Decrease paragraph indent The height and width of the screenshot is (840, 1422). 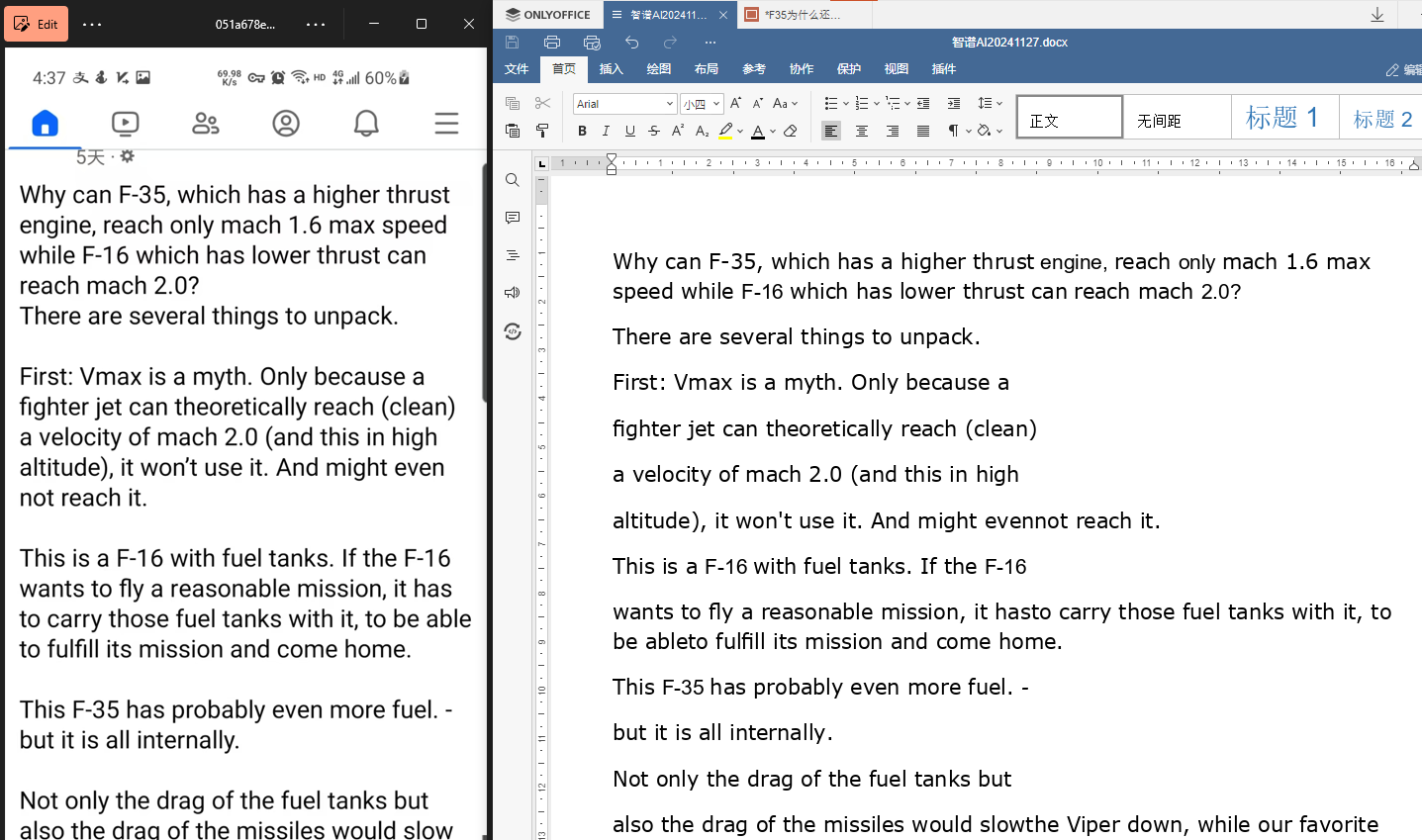click(923, 103)
